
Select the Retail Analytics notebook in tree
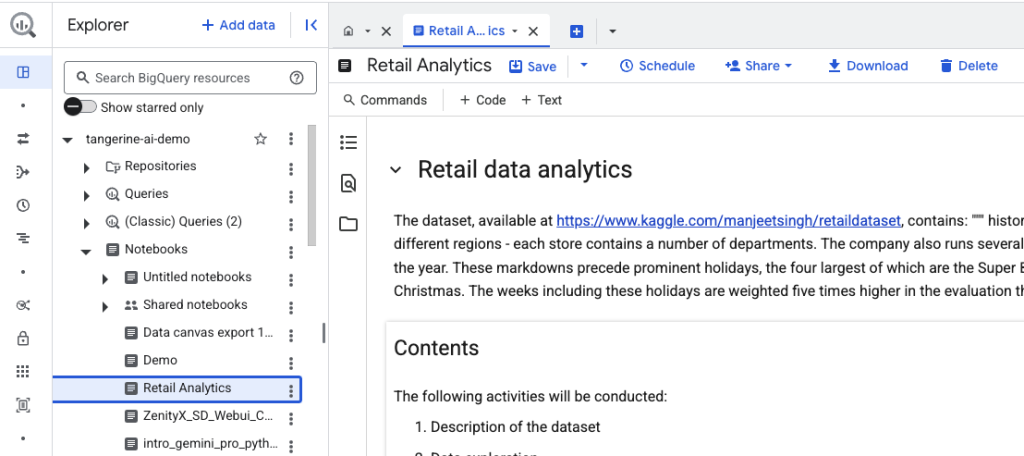pyautogui.click(x=177, y=388)
